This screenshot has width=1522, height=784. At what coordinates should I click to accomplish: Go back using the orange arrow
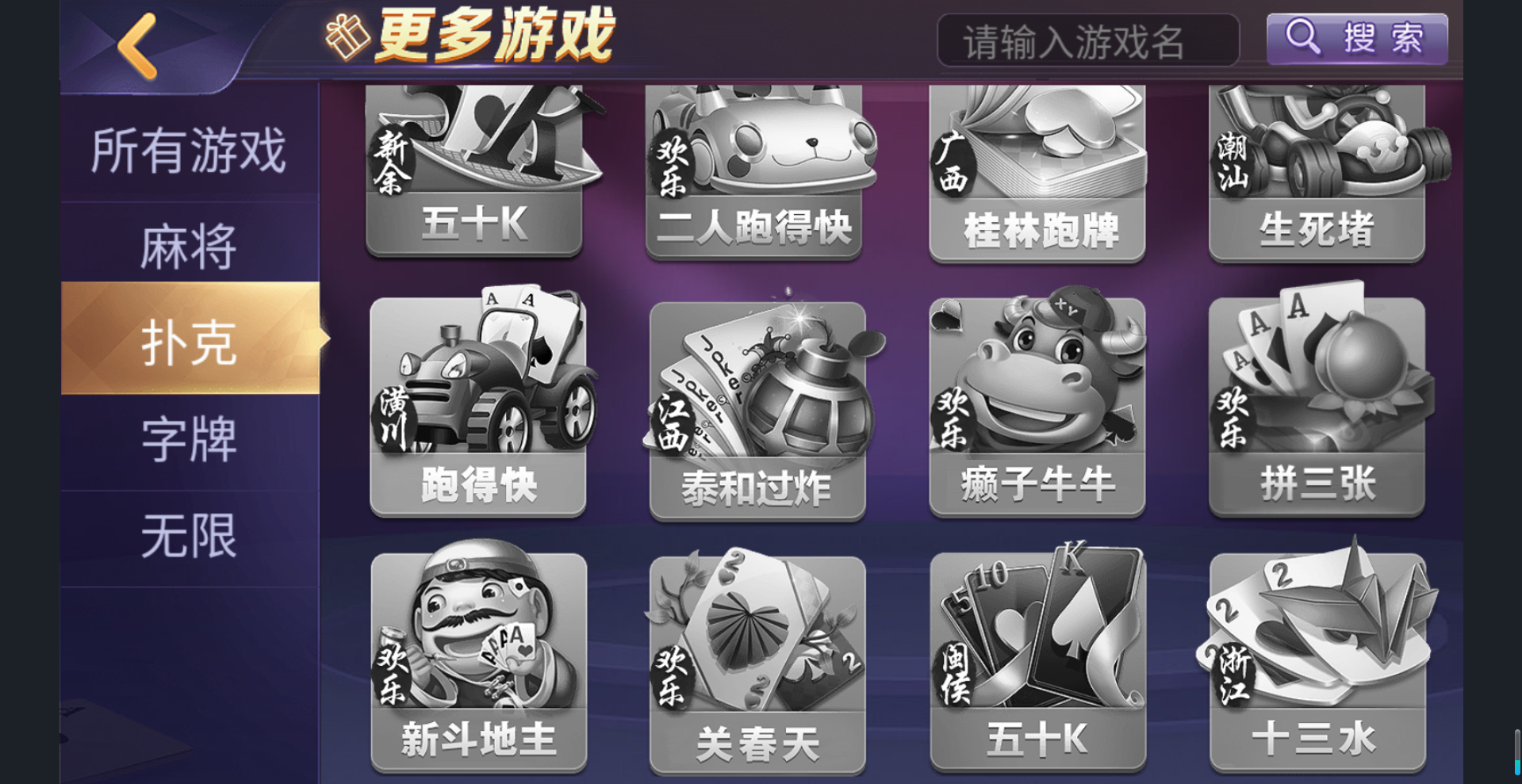138,46
